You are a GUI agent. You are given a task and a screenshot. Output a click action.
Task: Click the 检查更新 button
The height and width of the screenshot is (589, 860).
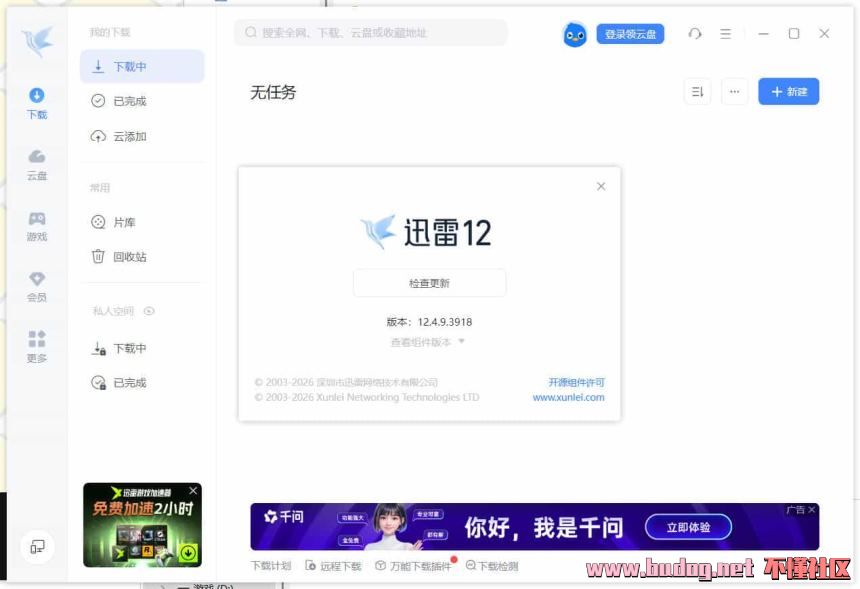(429, 283)
